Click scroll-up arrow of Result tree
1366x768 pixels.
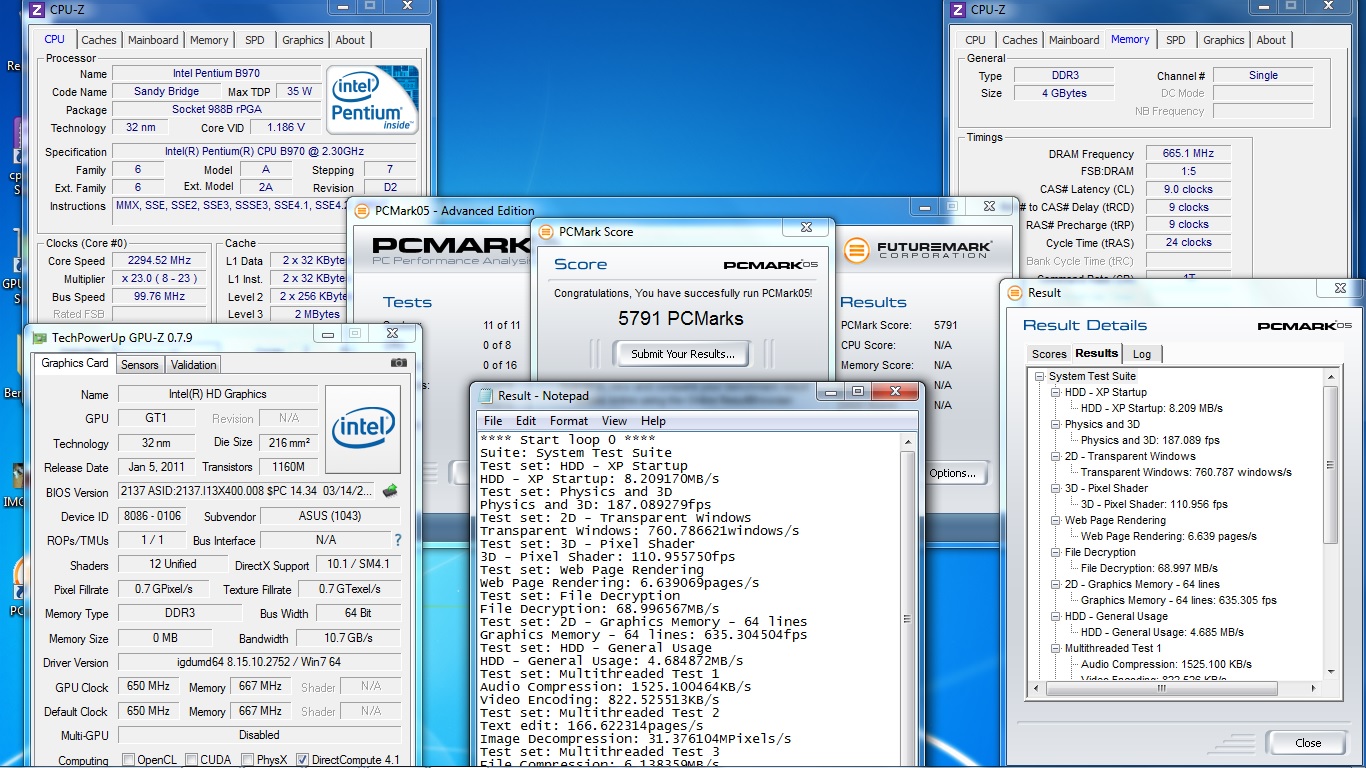[1331, 377]
